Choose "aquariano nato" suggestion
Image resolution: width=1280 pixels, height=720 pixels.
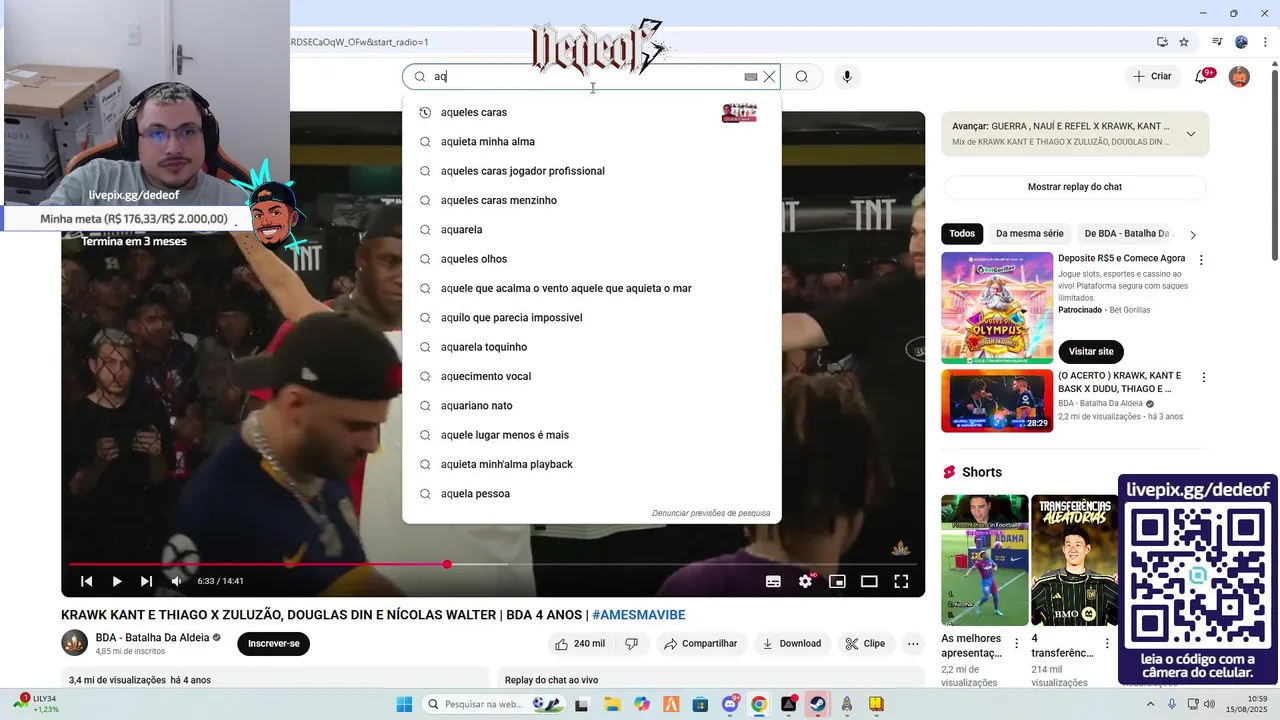tap(591, 406)
